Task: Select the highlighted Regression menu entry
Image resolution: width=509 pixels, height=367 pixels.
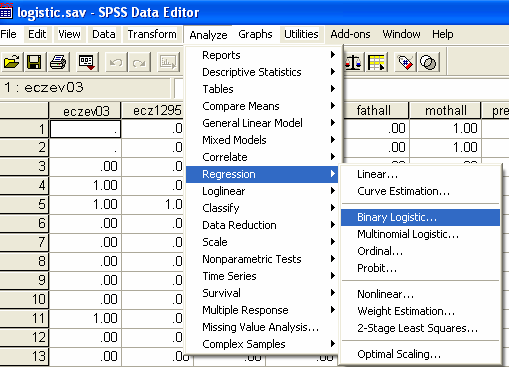Action: (x=262, y=174)
